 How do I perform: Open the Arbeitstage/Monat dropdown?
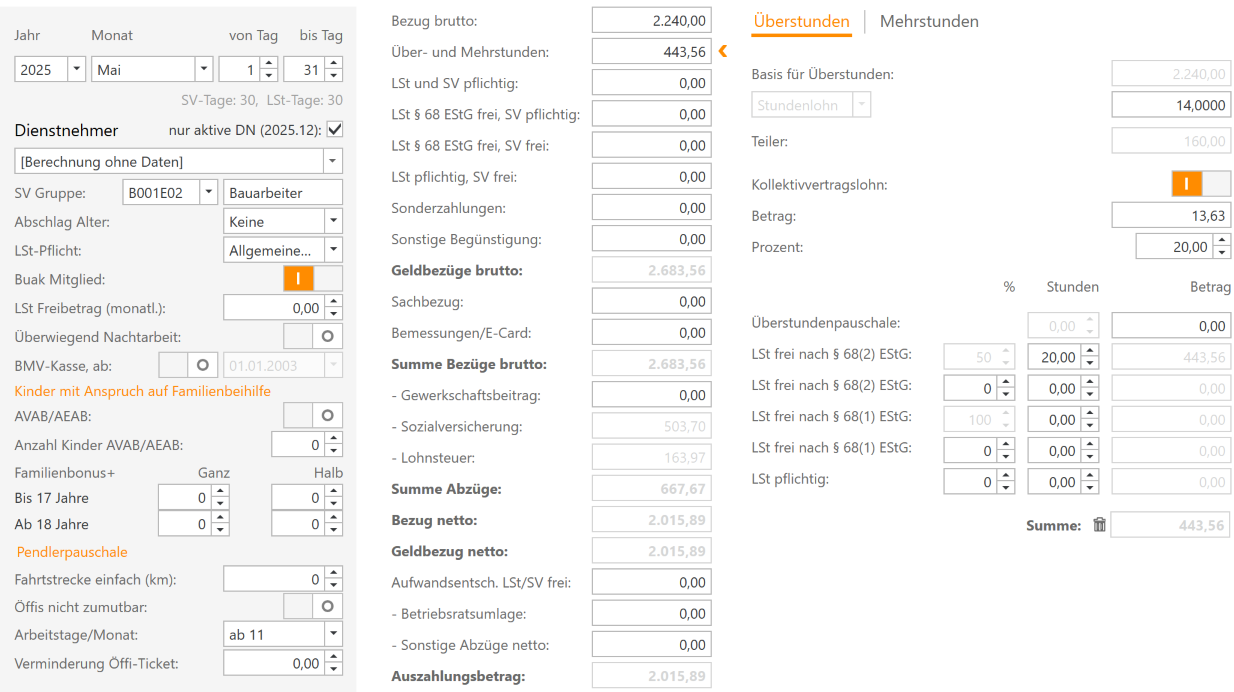click(333, 635)
